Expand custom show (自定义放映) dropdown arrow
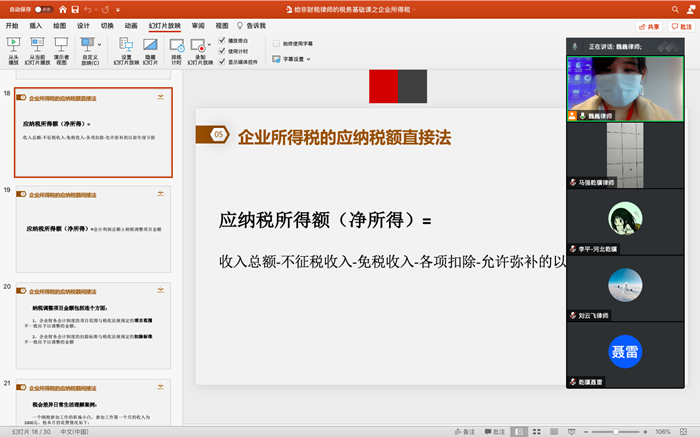 99,45
